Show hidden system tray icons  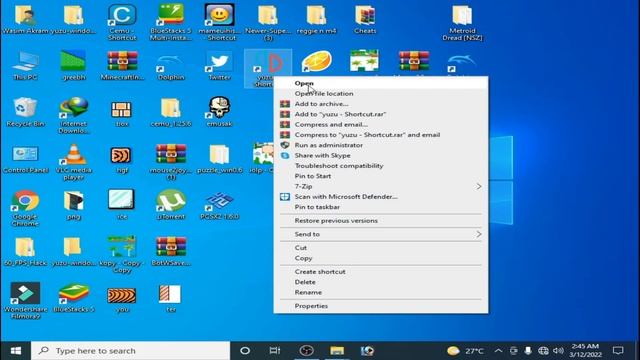coord(498,351)
